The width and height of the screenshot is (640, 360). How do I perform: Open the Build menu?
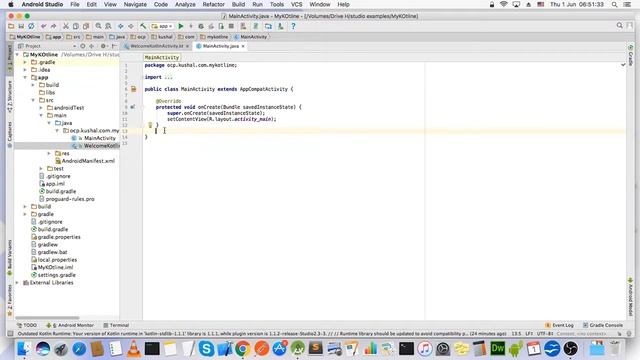pos(238,4)
